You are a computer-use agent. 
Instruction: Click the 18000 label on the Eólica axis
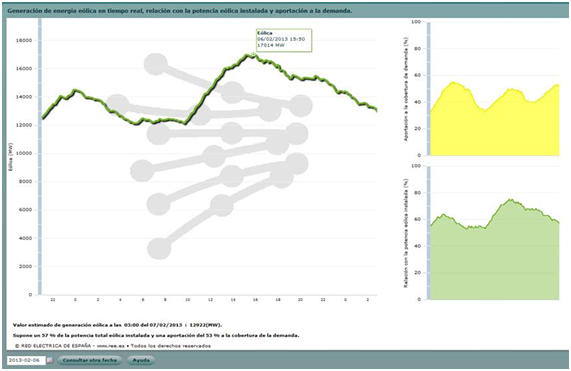pos(24,40)
